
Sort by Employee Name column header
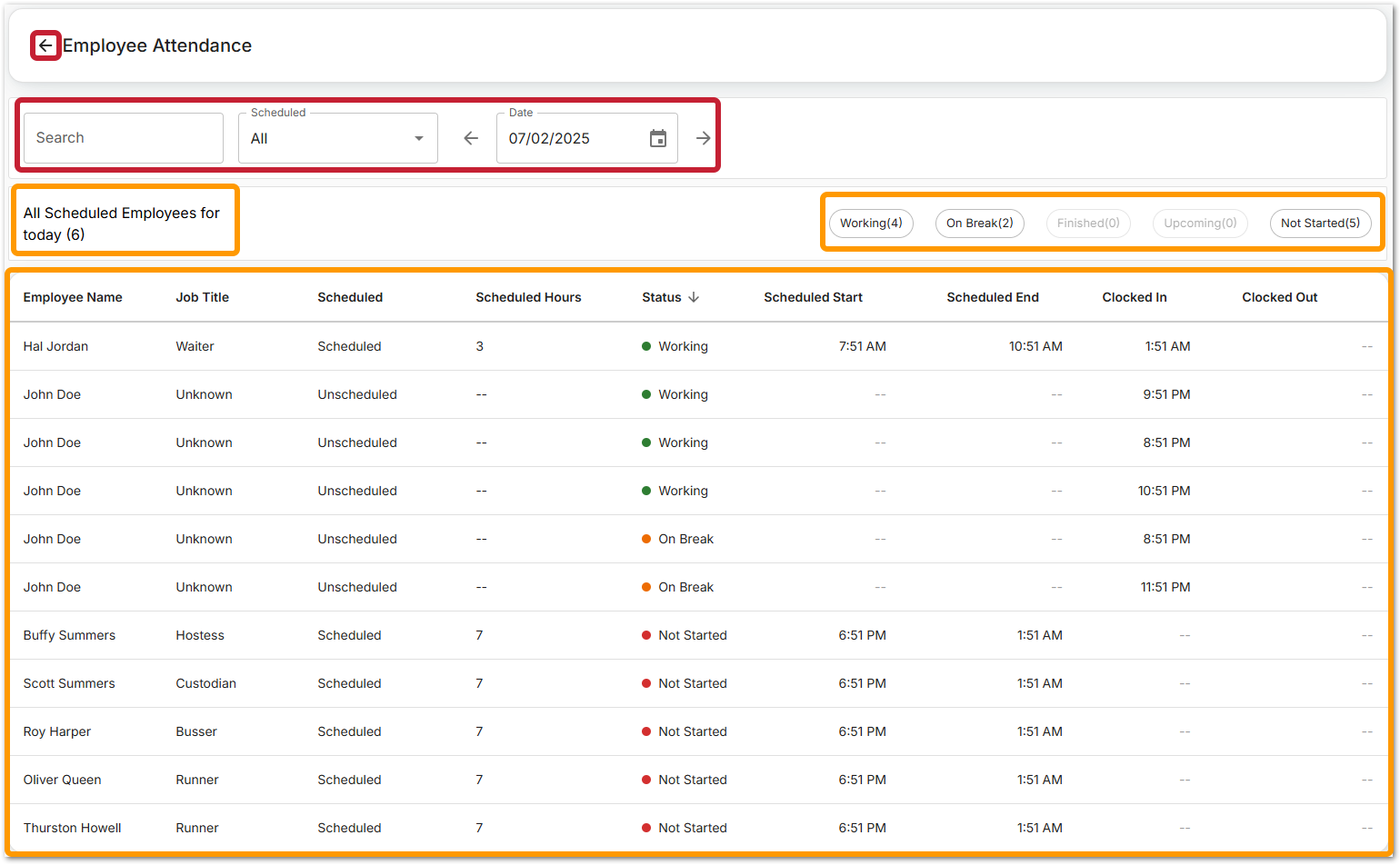(73, 297)
